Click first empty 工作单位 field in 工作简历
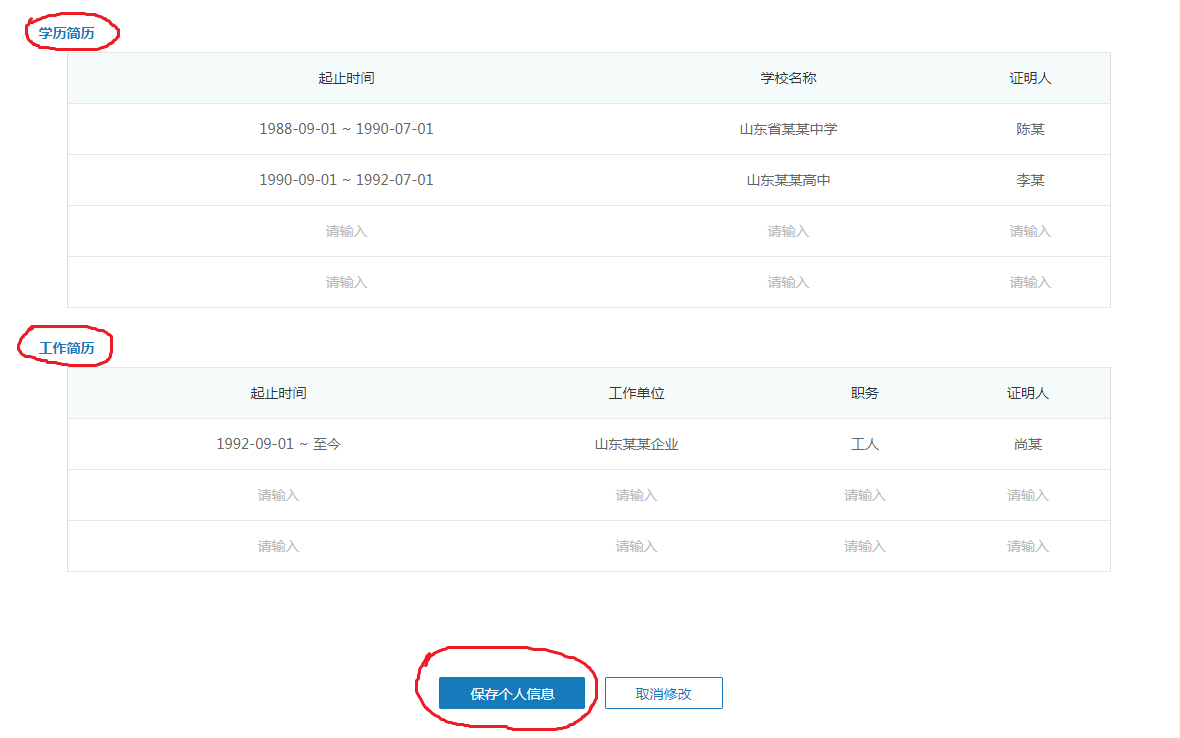This screenshot has width=1180, height=738. click(636, 495)
